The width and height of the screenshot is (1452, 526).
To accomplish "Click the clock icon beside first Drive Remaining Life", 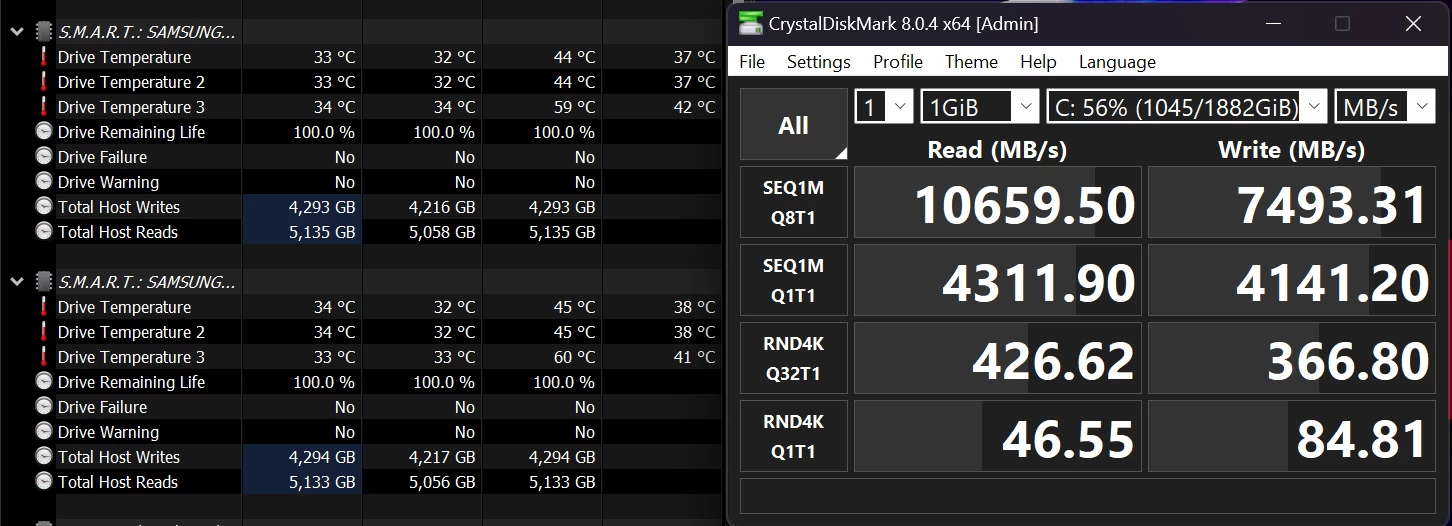I will [44, 132].
